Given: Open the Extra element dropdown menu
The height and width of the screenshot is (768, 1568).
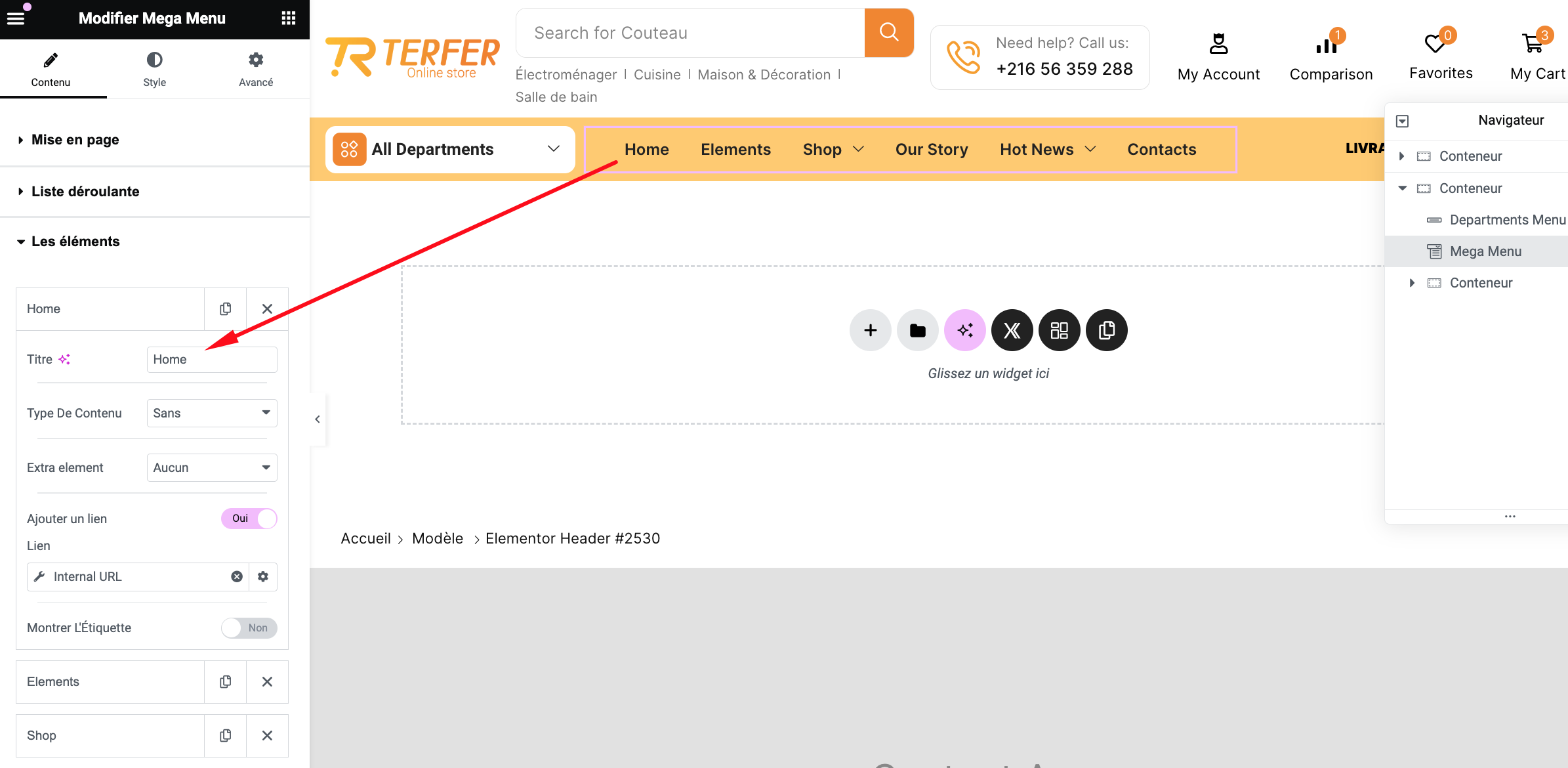Looking at the screenshot, I should tap(211, 467).
